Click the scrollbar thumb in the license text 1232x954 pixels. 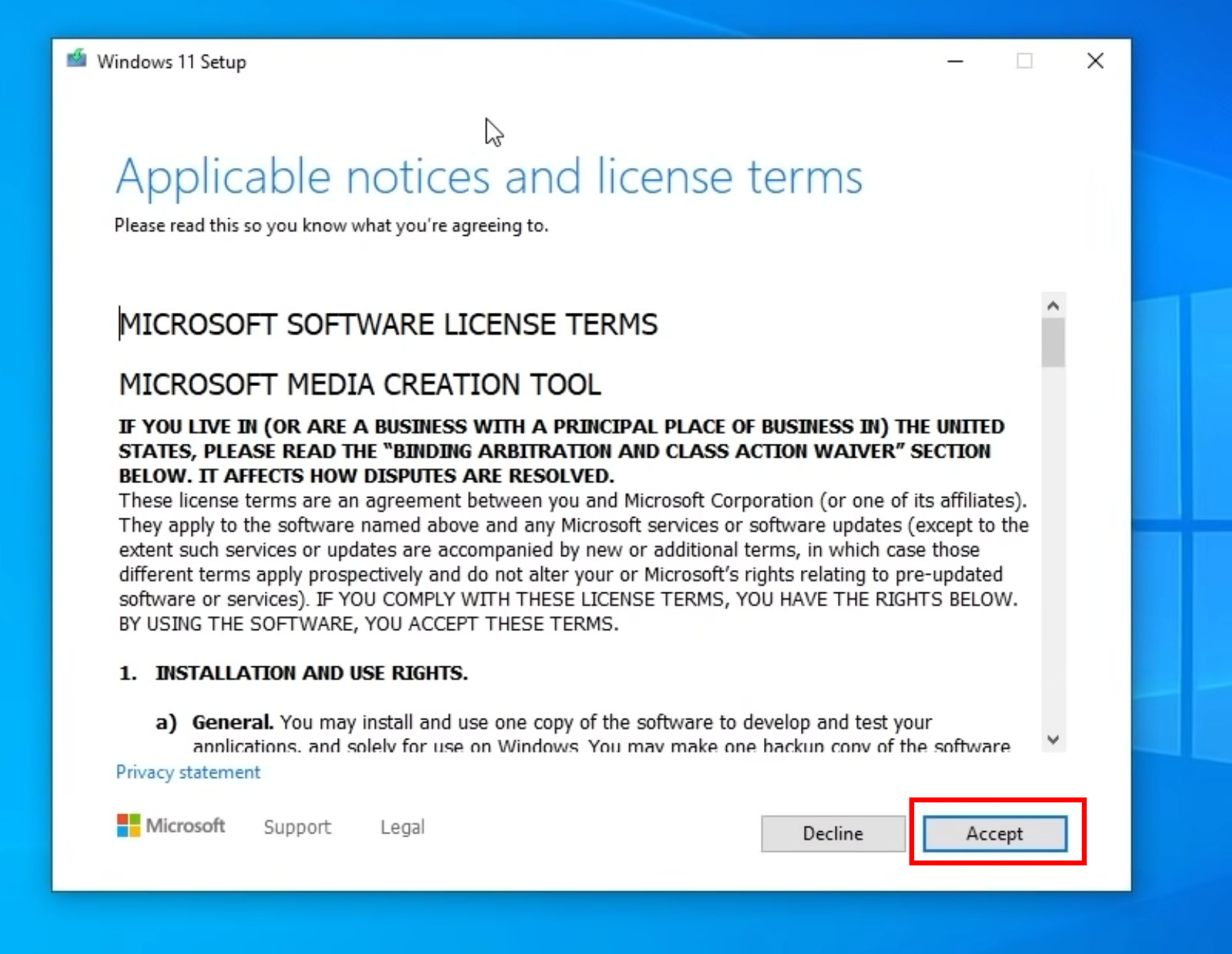[1052, 340]
